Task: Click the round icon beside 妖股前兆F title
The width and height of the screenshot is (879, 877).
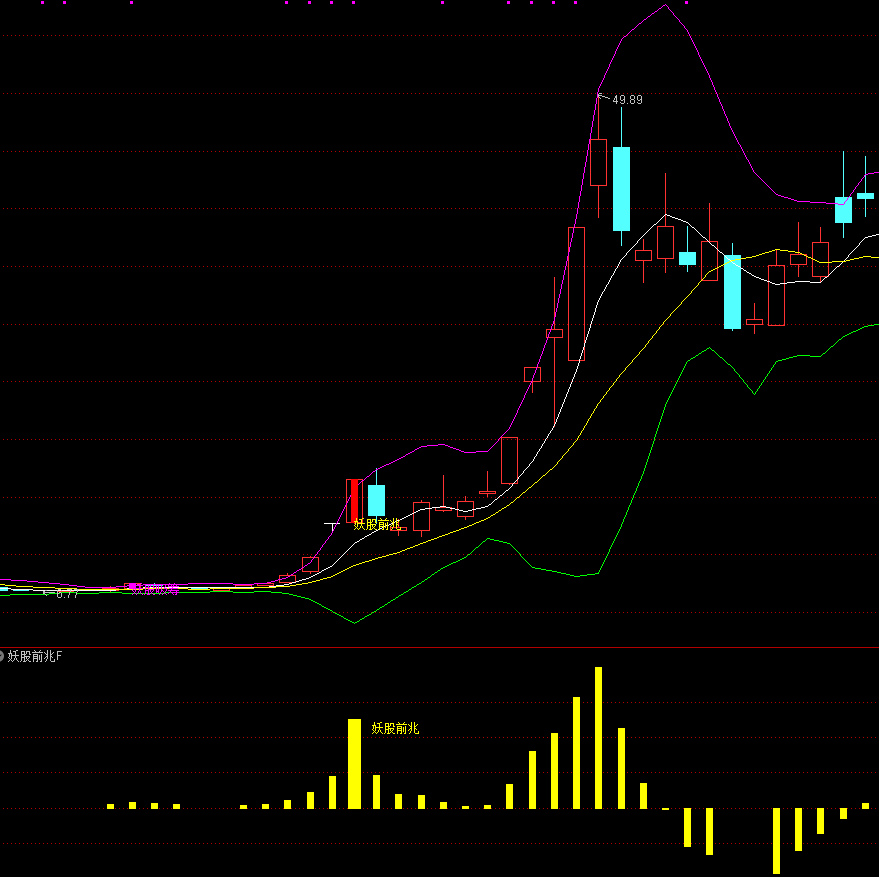Action: tap(2, 656)
